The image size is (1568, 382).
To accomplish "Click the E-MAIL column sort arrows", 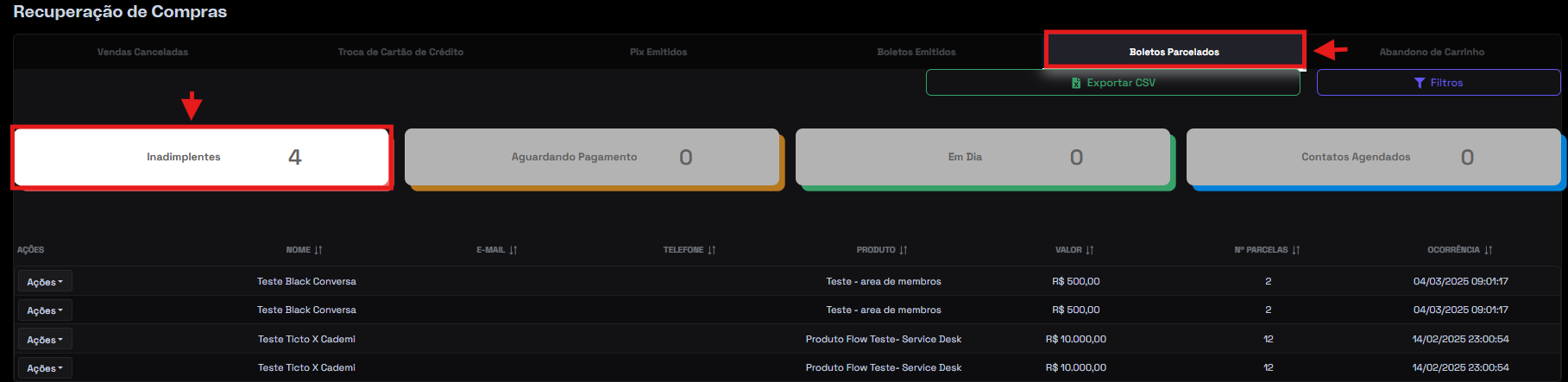I will click(513, 250).
